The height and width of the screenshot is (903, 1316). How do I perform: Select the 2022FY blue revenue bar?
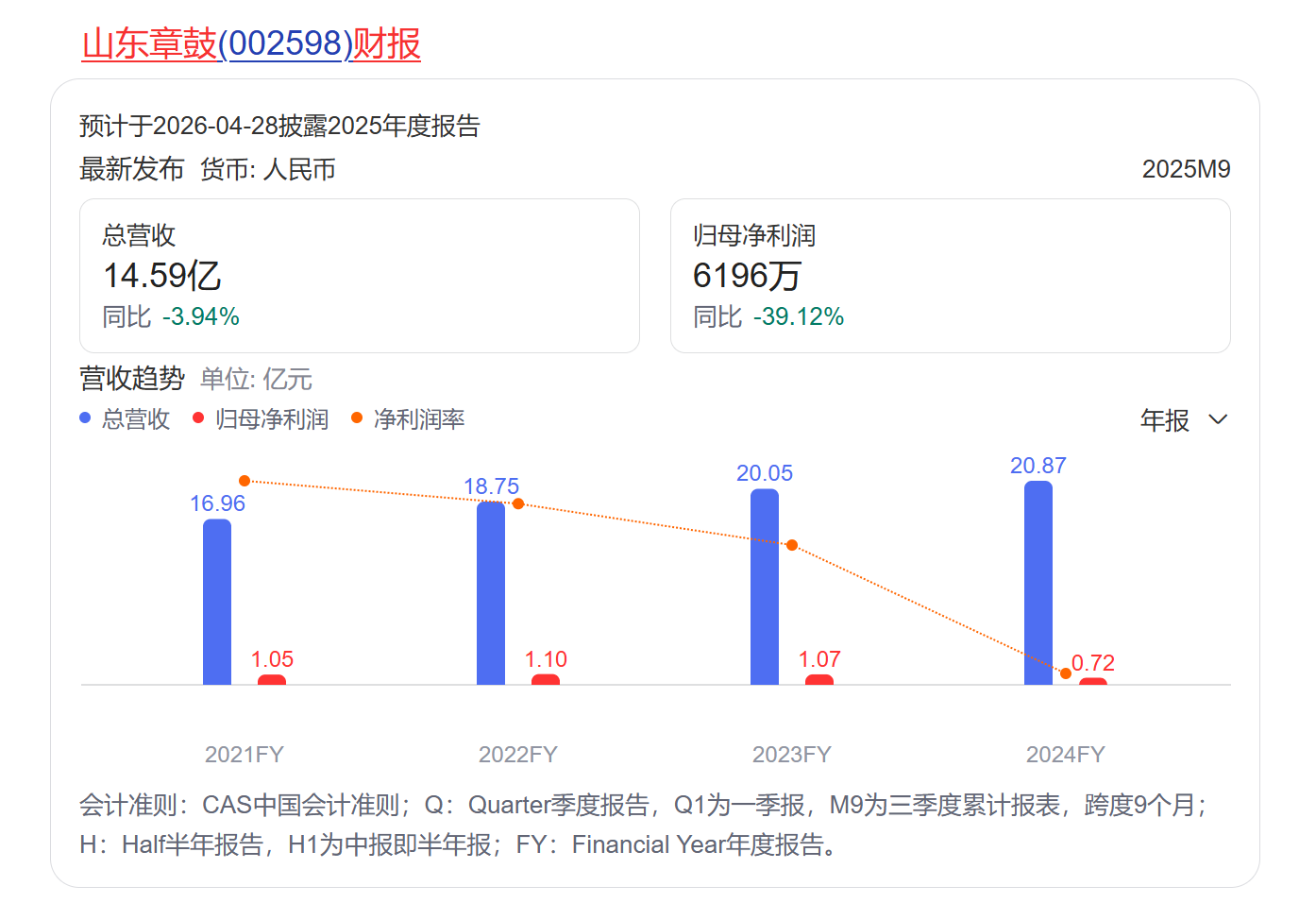491,593
